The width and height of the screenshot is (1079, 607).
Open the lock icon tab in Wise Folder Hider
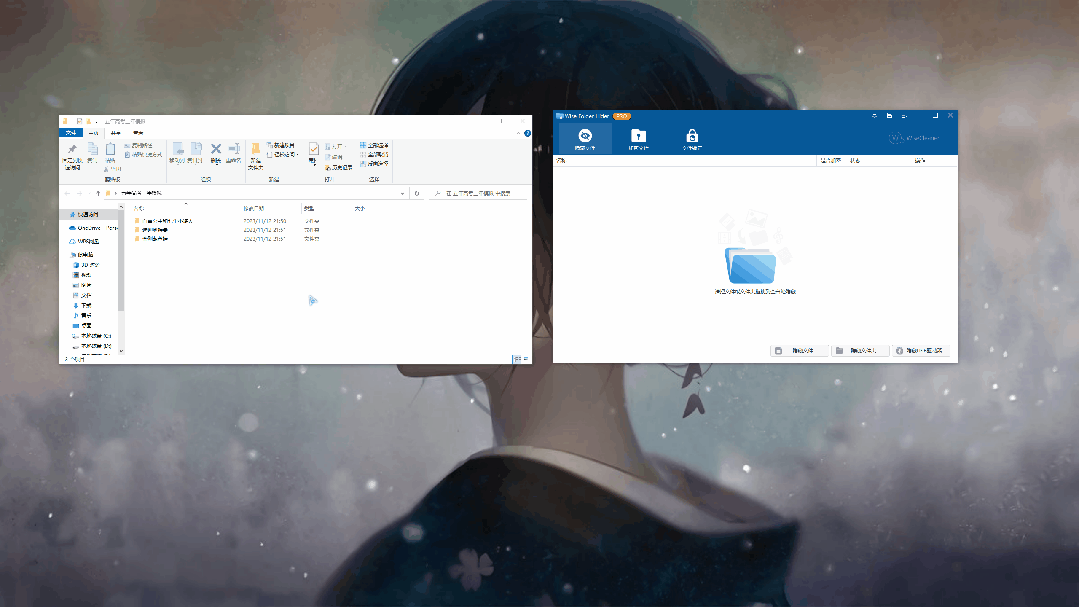coord(691,138)
